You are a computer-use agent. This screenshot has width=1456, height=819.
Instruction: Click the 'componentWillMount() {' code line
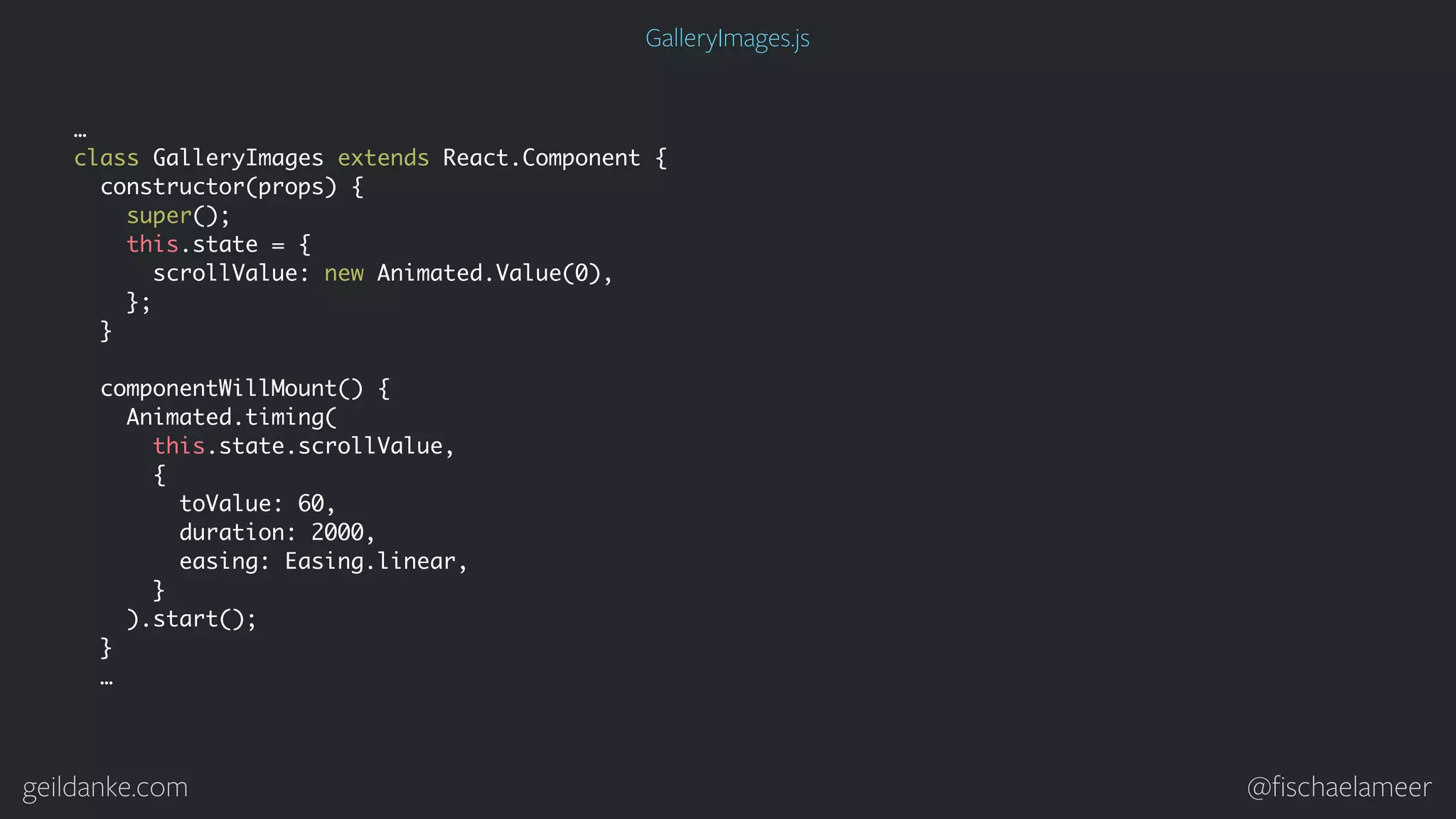[245, 389]
